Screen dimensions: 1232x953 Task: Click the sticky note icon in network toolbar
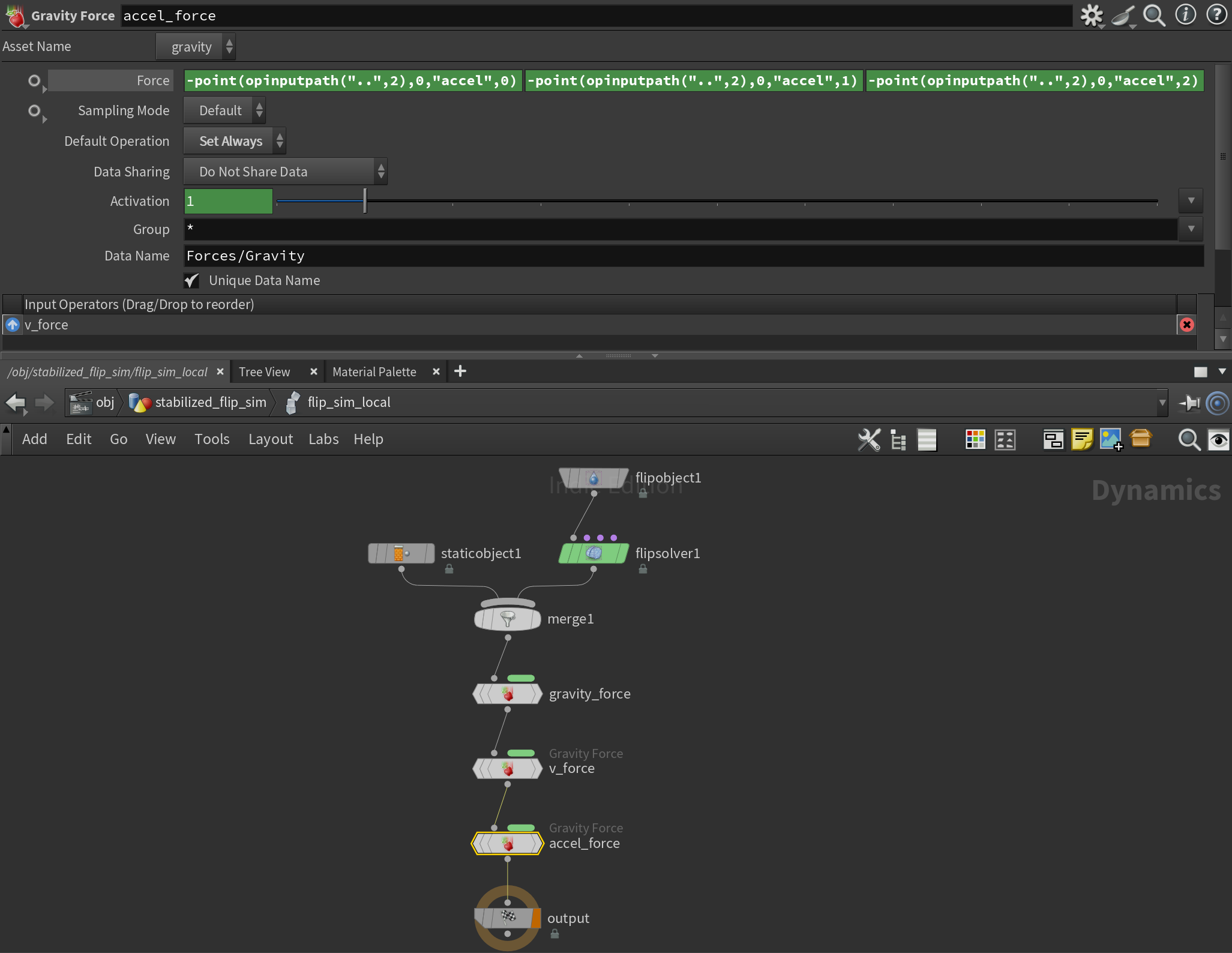pyautogui.click(x=1082, y=439)
